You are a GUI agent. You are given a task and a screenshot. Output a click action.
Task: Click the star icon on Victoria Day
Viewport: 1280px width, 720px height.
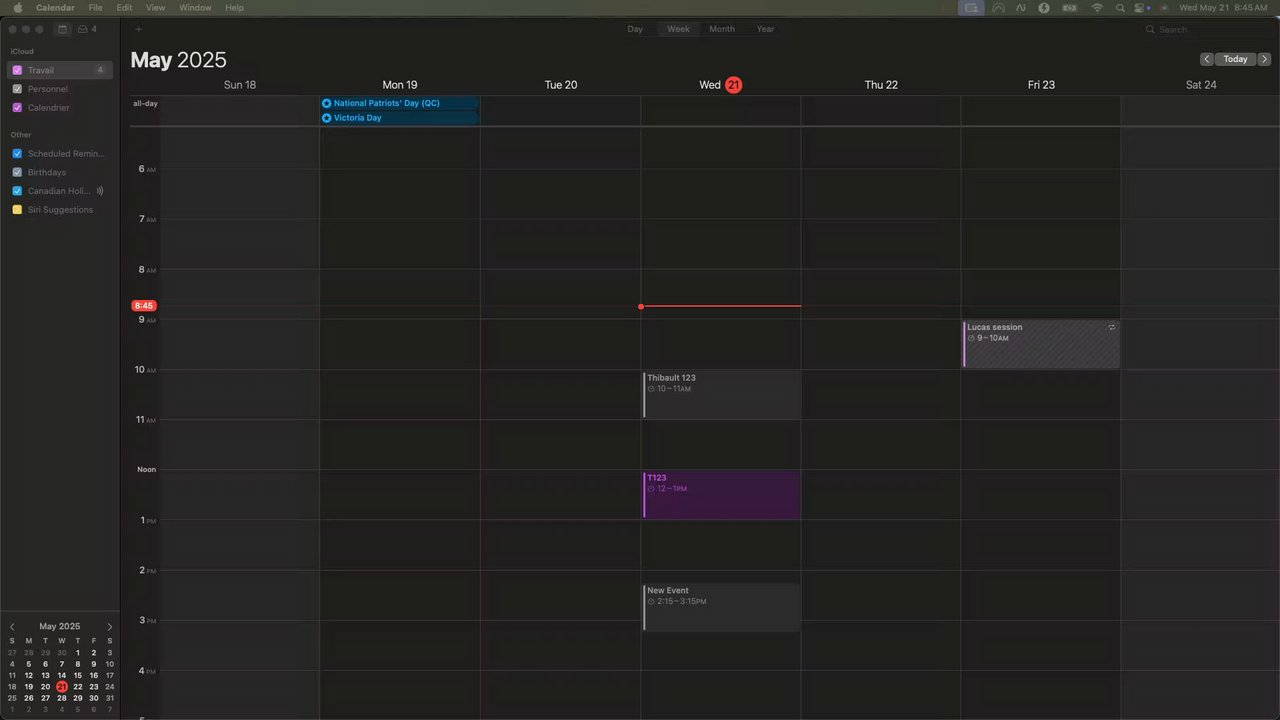coord(326,118)
